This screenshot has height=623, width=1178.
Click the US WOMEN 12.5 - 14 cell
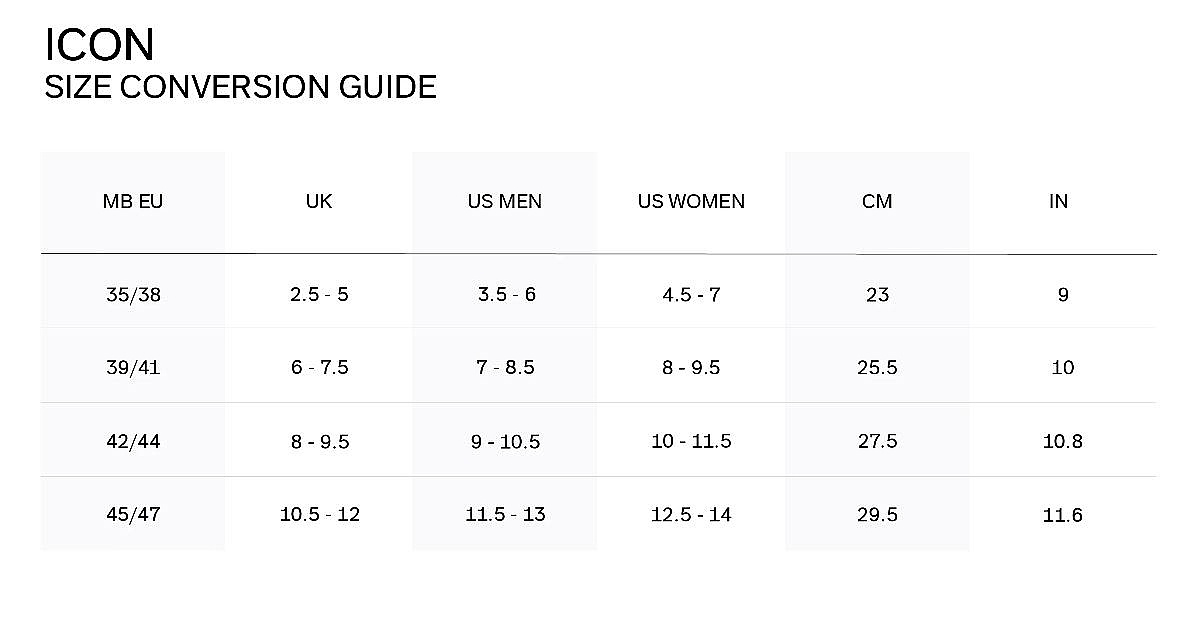point(691,515)
